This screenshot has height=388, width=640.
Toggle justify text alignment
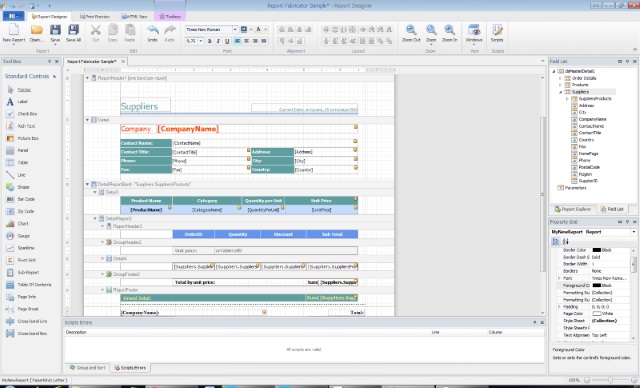(x=264, y=41)
